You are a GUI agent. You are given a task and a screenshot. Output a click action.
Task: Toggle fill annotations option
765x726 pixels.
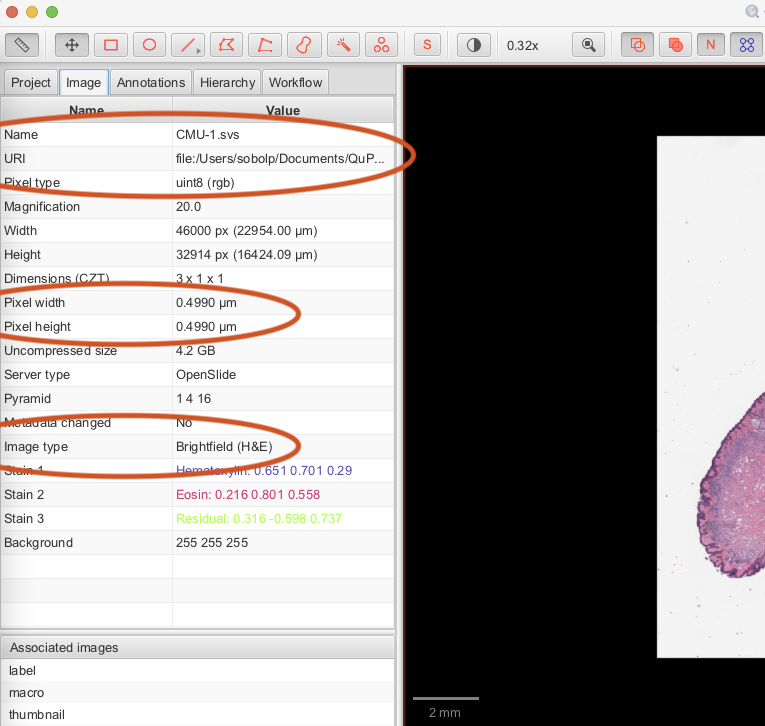pos(676,45)
